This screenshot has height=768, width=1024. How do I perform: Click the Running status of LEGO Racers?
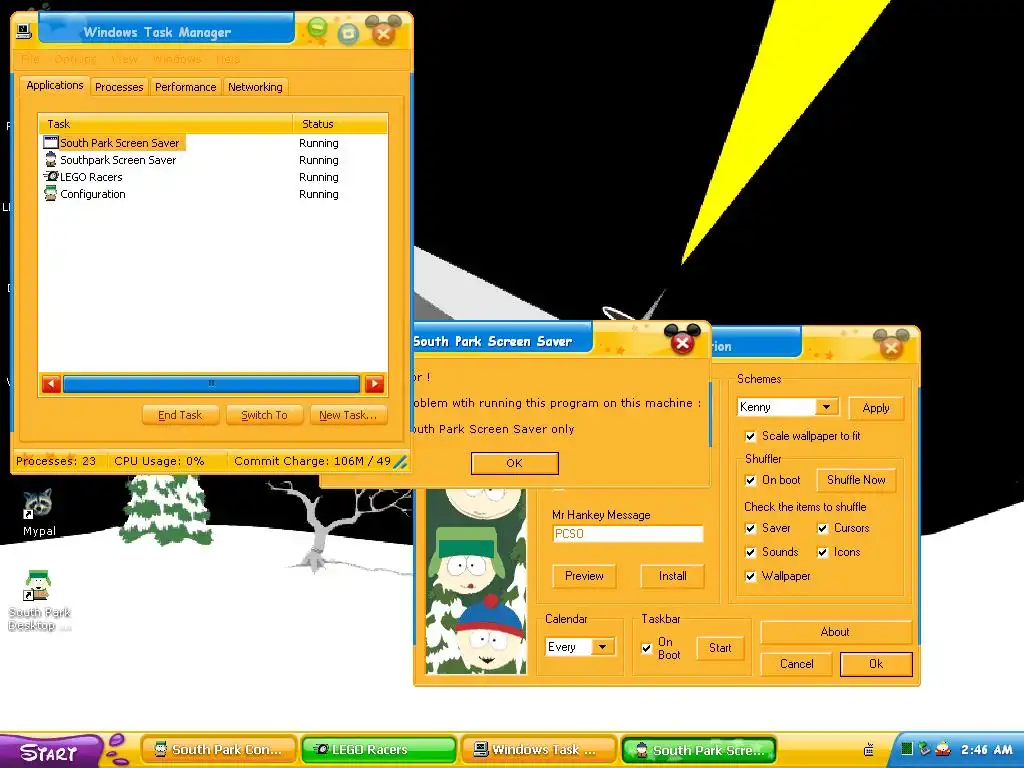(x=319, y=177)
